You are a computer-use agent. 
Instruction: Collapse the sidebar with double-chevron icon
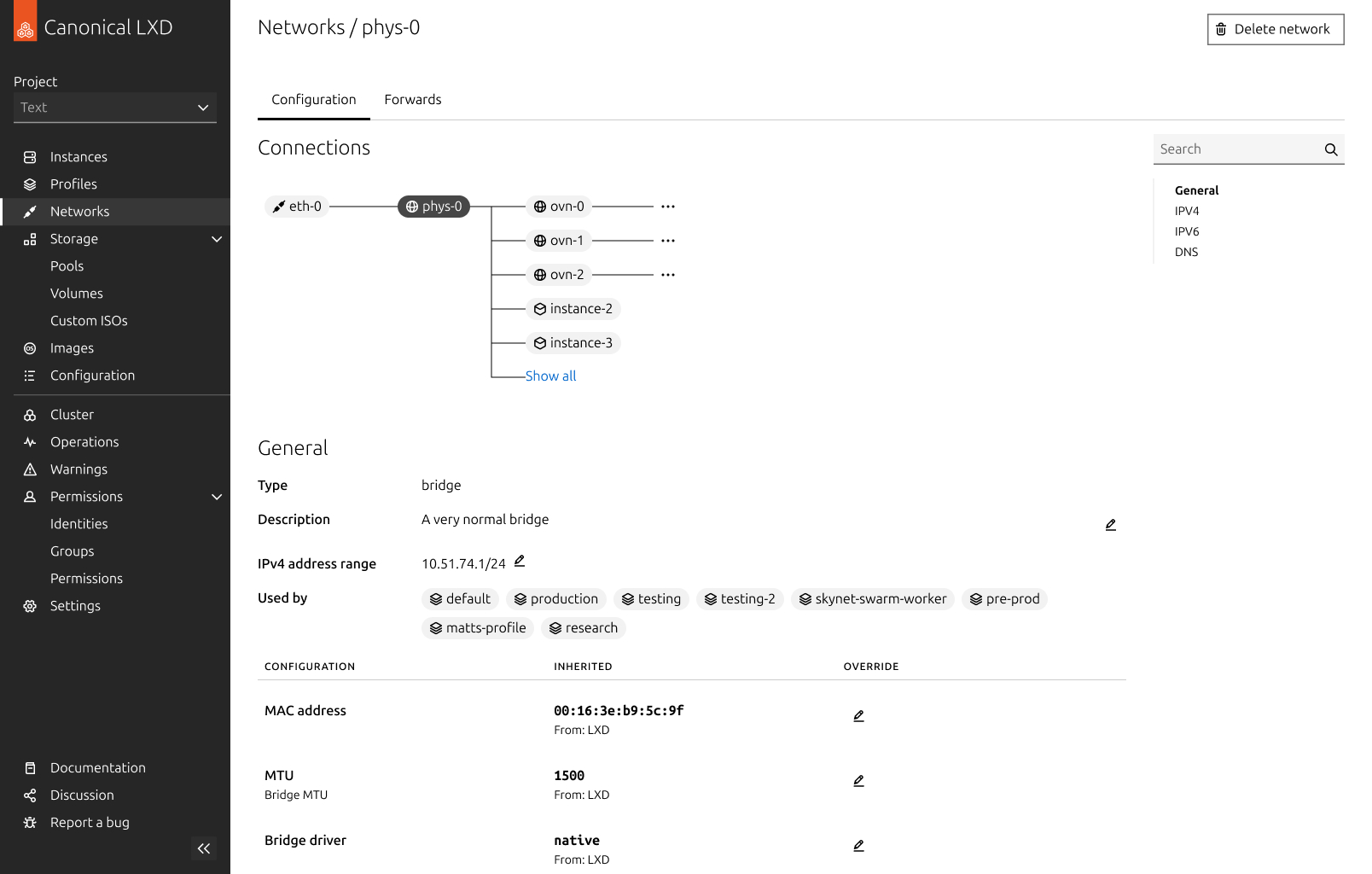pos(204,848)
